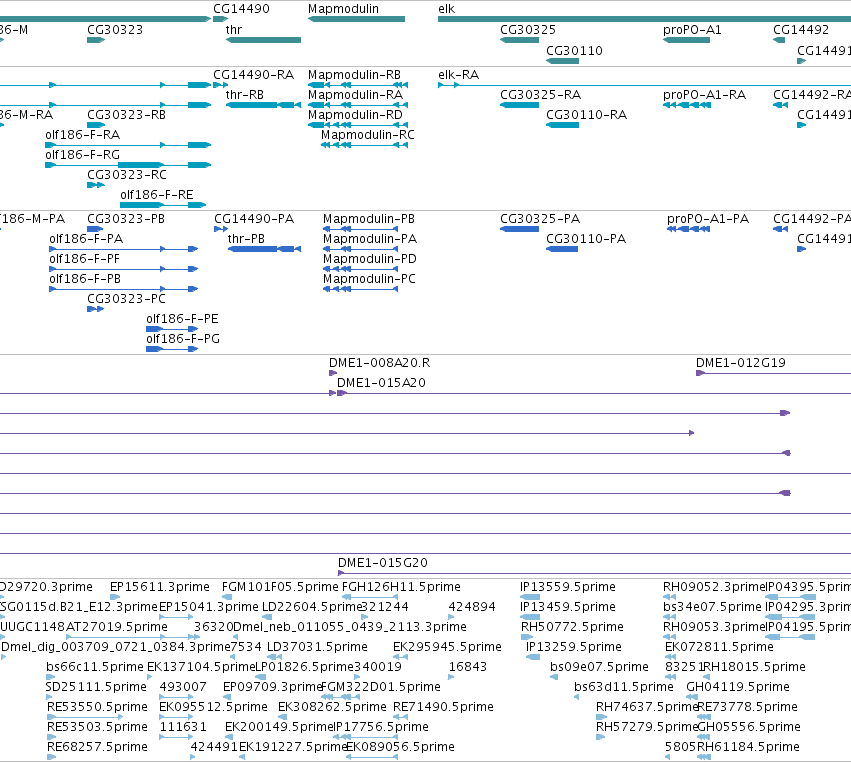Screen dimensions: 851x762
Task: Click the elk gene name
Action: 446,9
